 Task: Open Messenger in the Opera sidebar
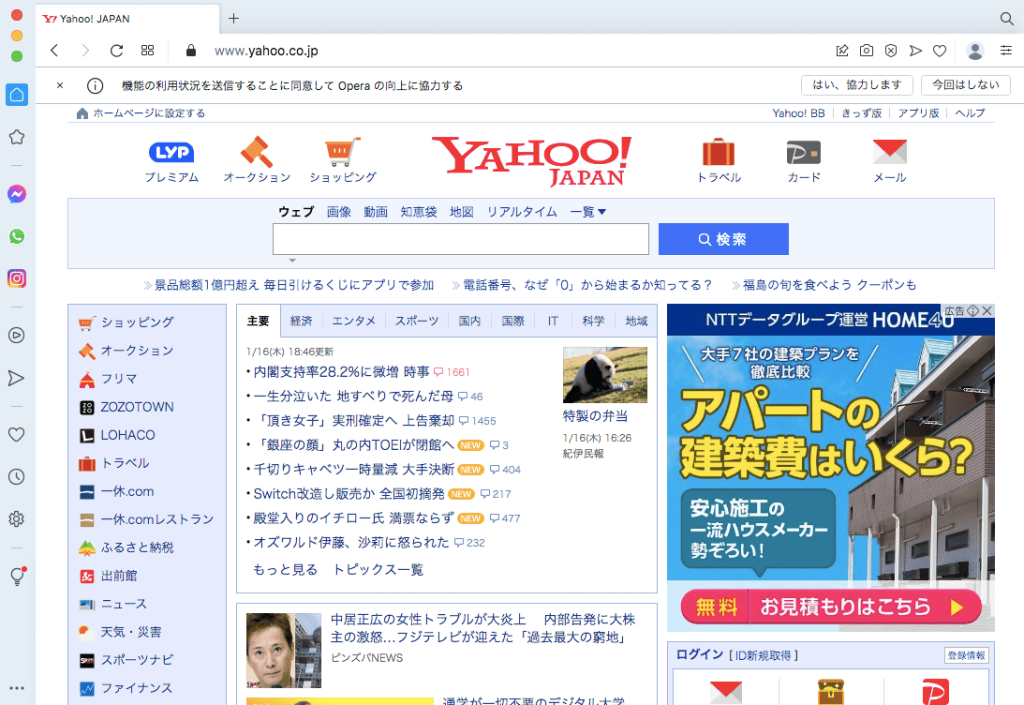(x=17, y=194)
